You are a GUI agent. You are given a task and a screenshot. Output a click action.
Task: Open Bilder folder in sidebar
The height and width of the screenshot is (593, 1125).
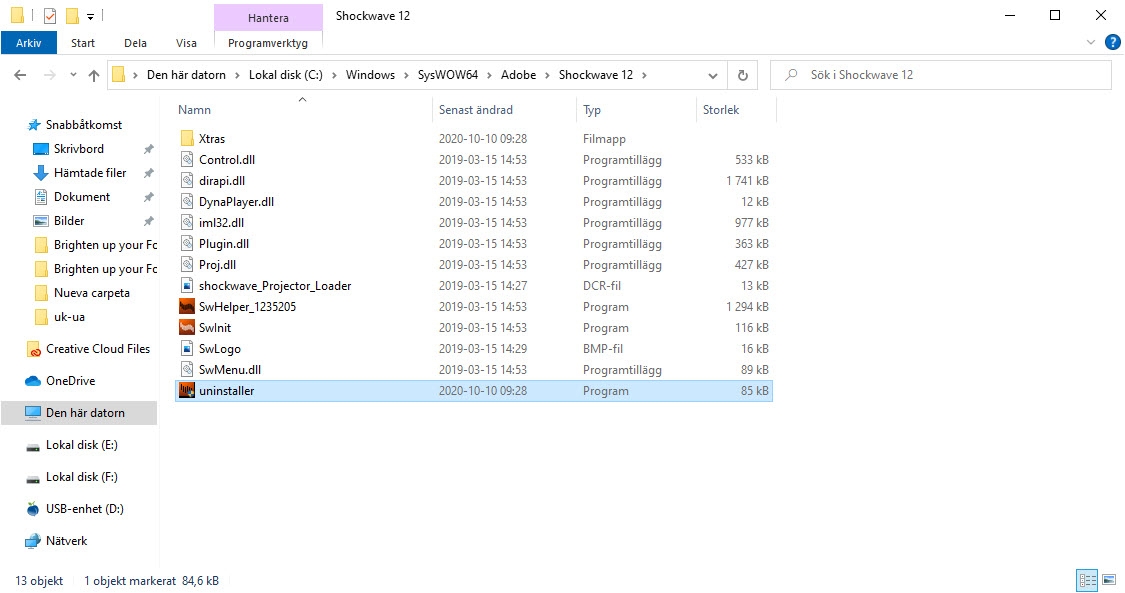pyautogui.click(x=60, y=221)
